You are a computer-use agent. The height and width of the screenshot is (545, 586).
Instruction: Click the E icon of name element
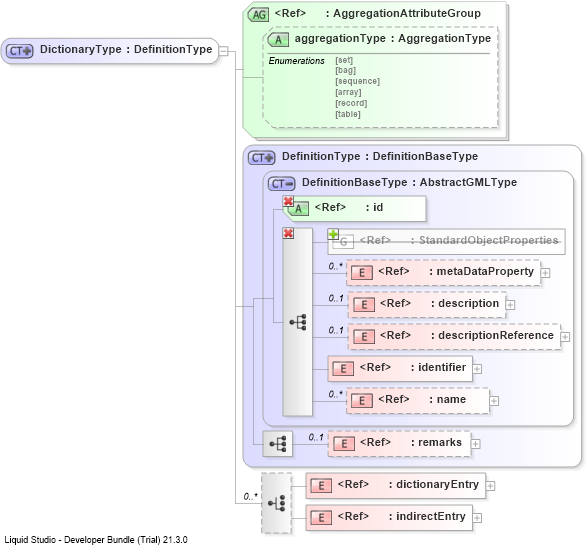coord(362,401)
